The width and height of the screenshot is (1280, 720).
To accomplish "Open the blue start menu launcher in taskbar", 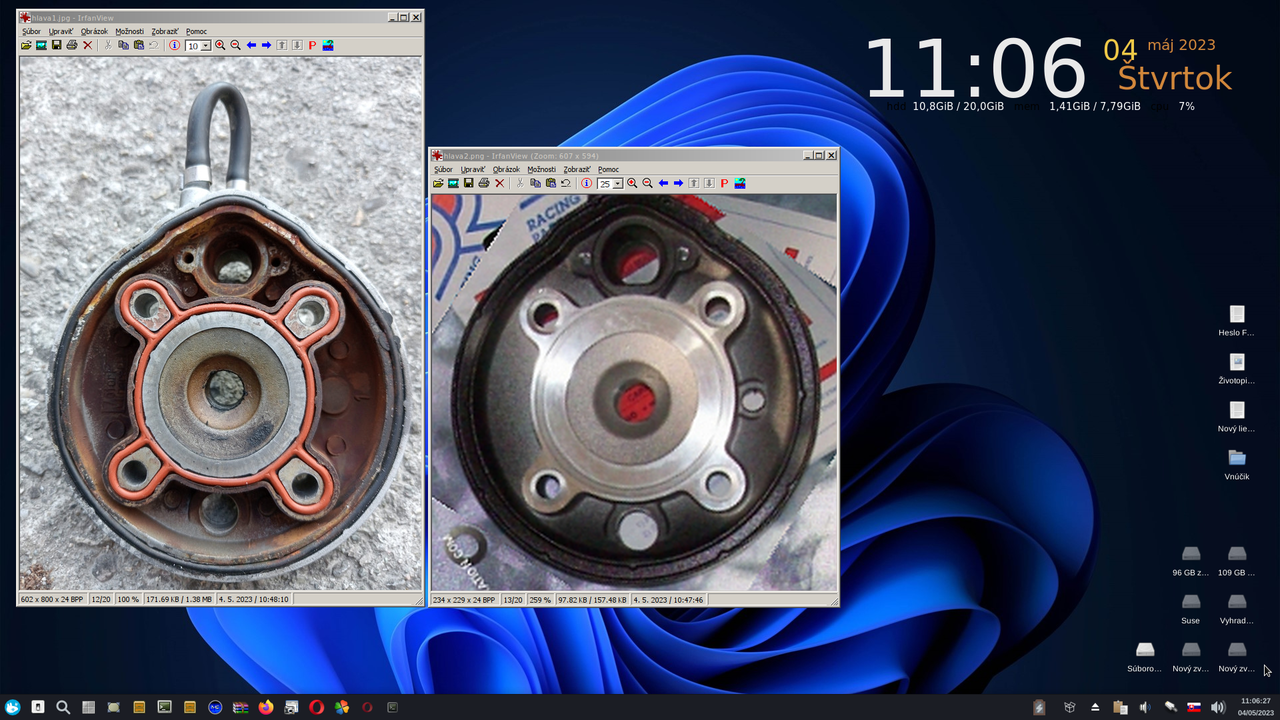I will pos(12,707).
